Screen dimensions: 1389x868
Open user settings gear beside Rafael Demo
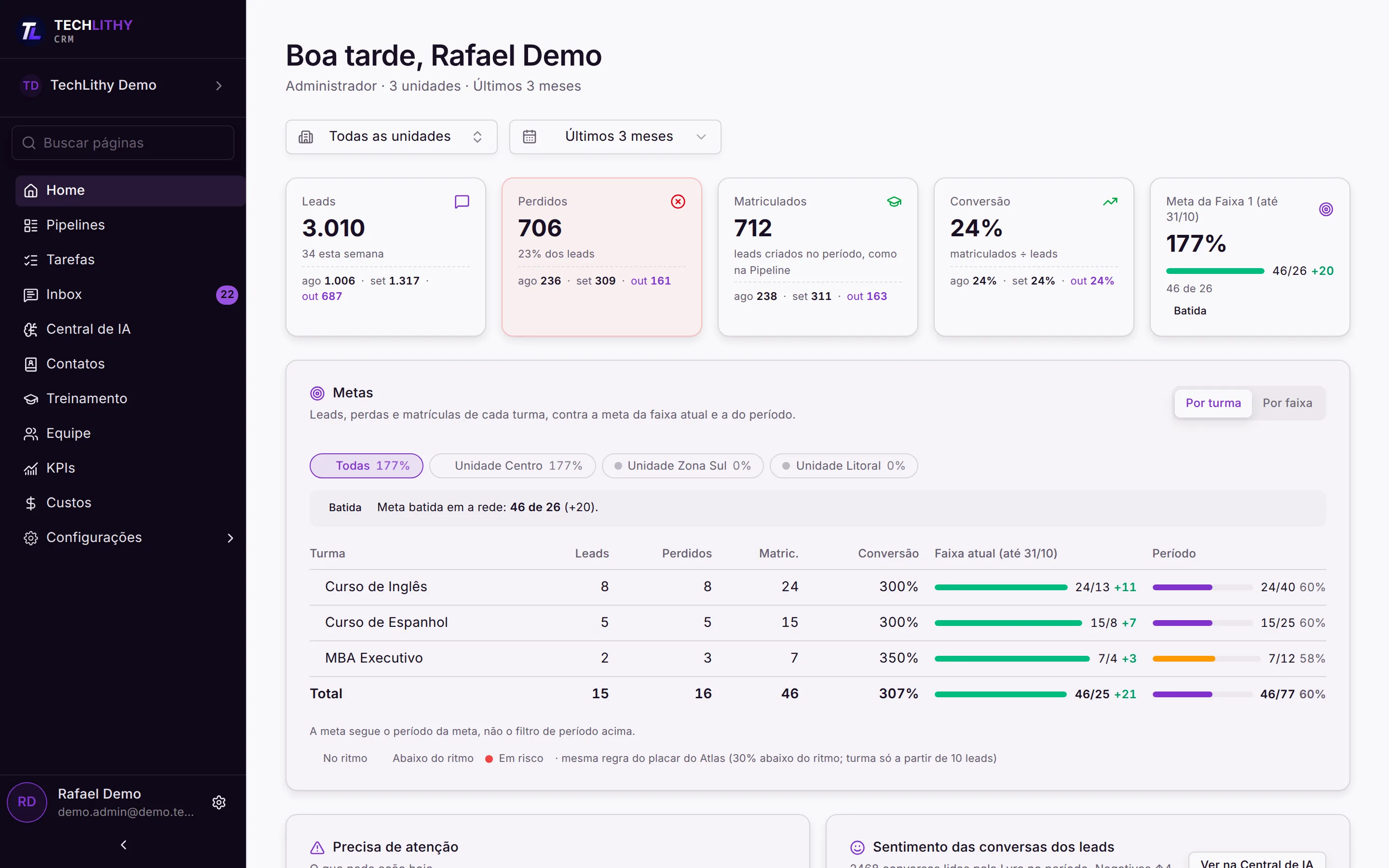[x=218, y=802]
